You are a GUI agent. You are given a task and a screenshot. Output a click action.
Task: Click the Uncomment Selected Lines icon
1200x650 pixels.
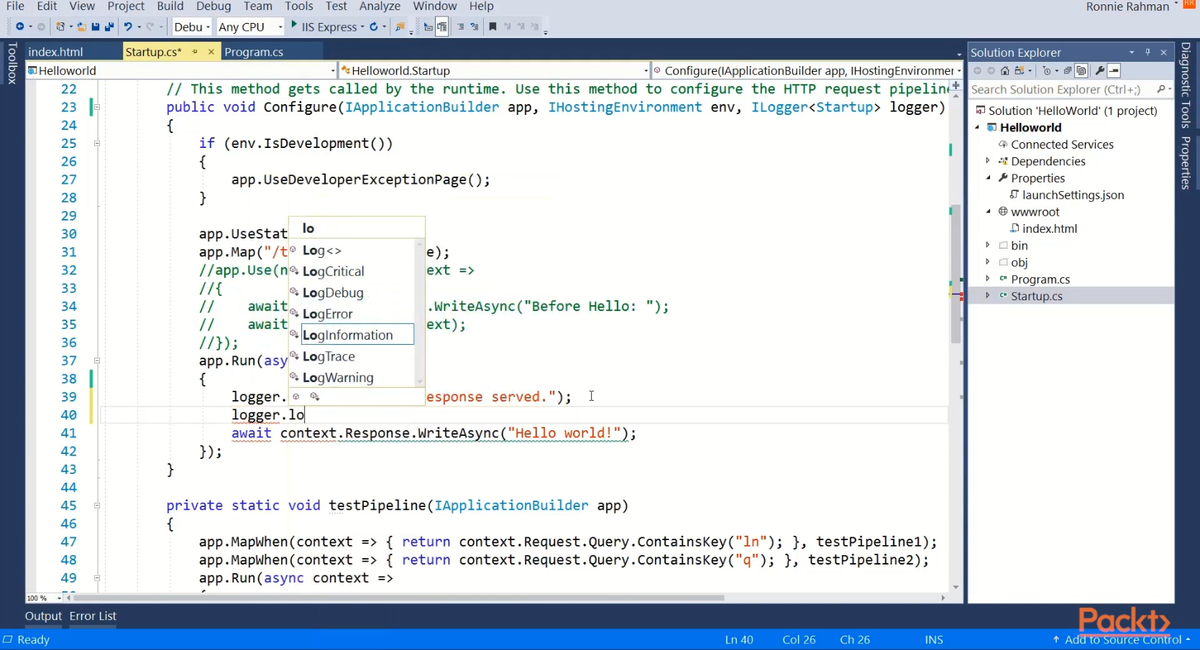coord(474,27)
